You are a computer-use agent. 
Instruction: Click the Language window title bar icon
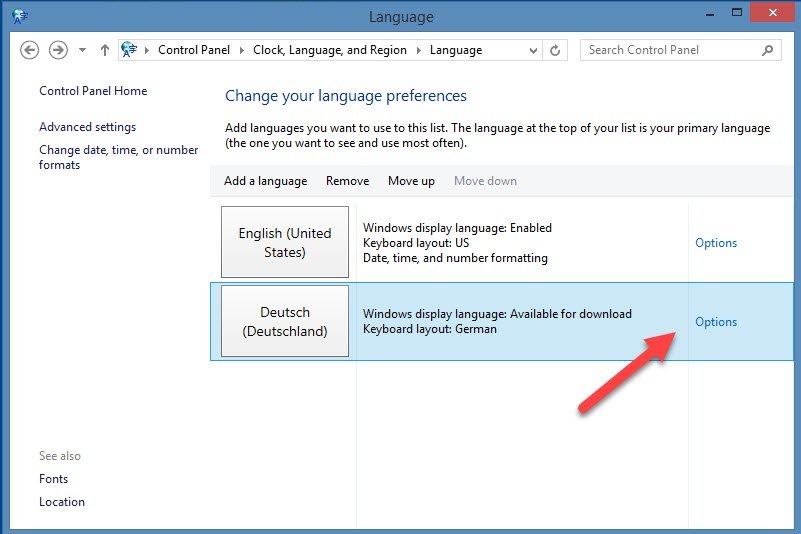click(20, 17)
